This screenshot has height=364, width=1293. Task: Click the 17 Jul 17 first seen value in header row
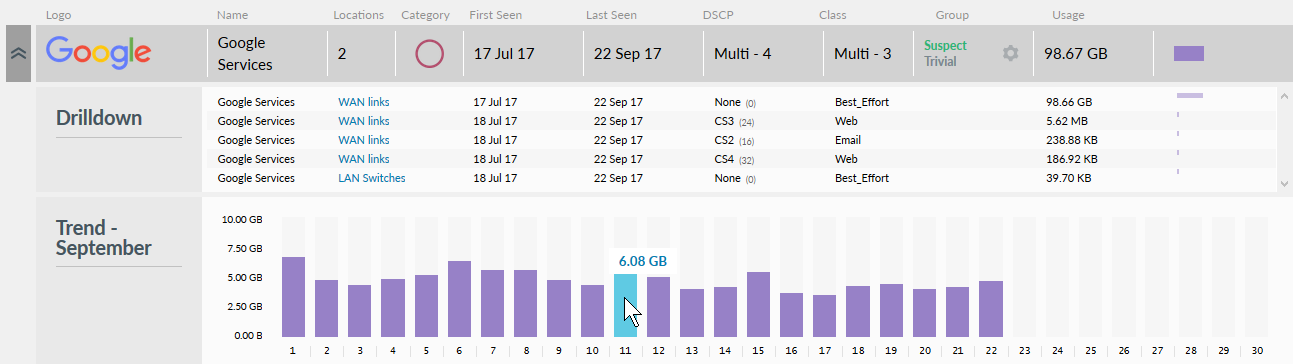(x=503, y=53)
